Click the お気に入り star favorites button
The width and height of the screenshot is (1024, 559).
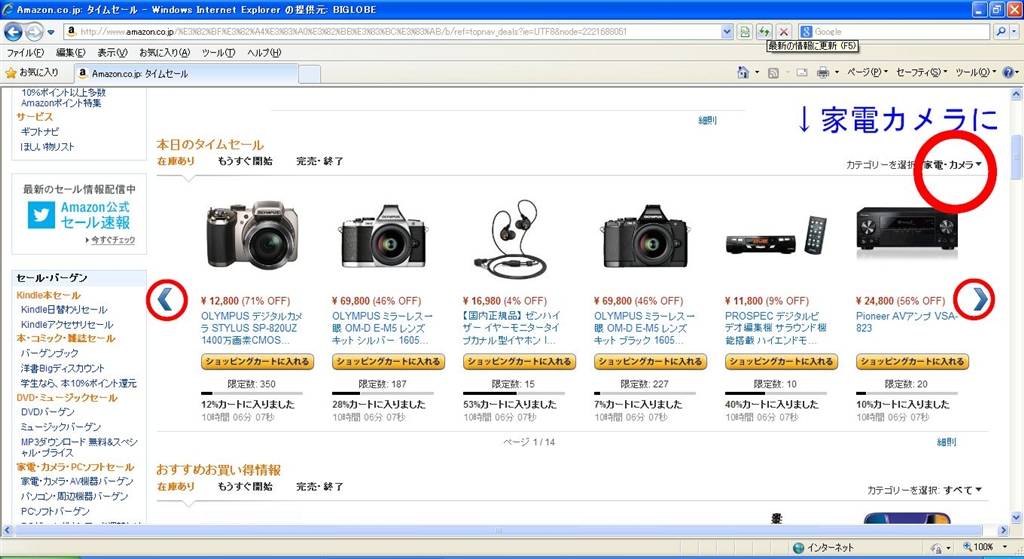(x=32, y=72)
